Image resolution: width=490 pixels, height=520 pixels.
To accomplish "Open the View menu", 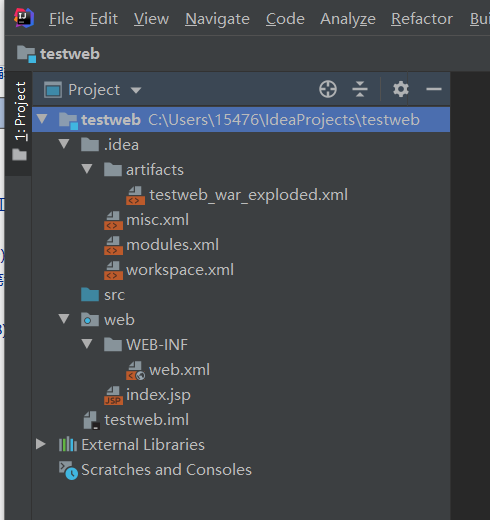I will pyautogui.click(x=151, y=19).
